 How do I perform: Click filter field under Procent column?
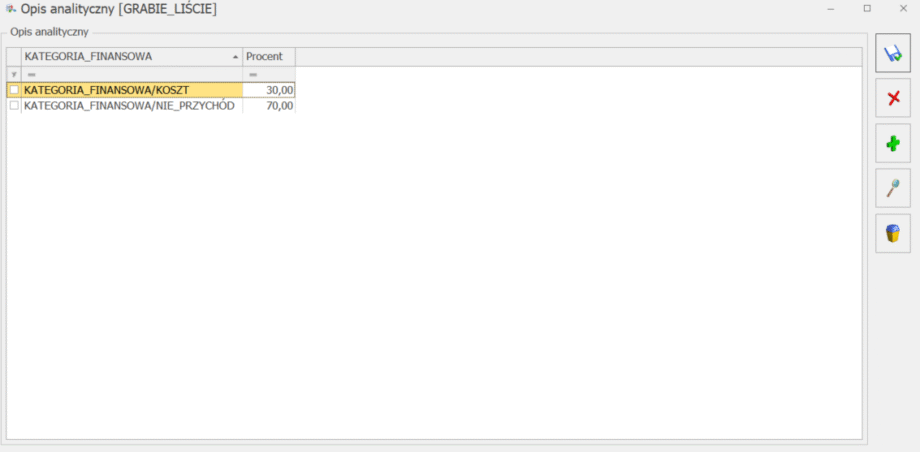pyautogui.click(x=269, y=75)
